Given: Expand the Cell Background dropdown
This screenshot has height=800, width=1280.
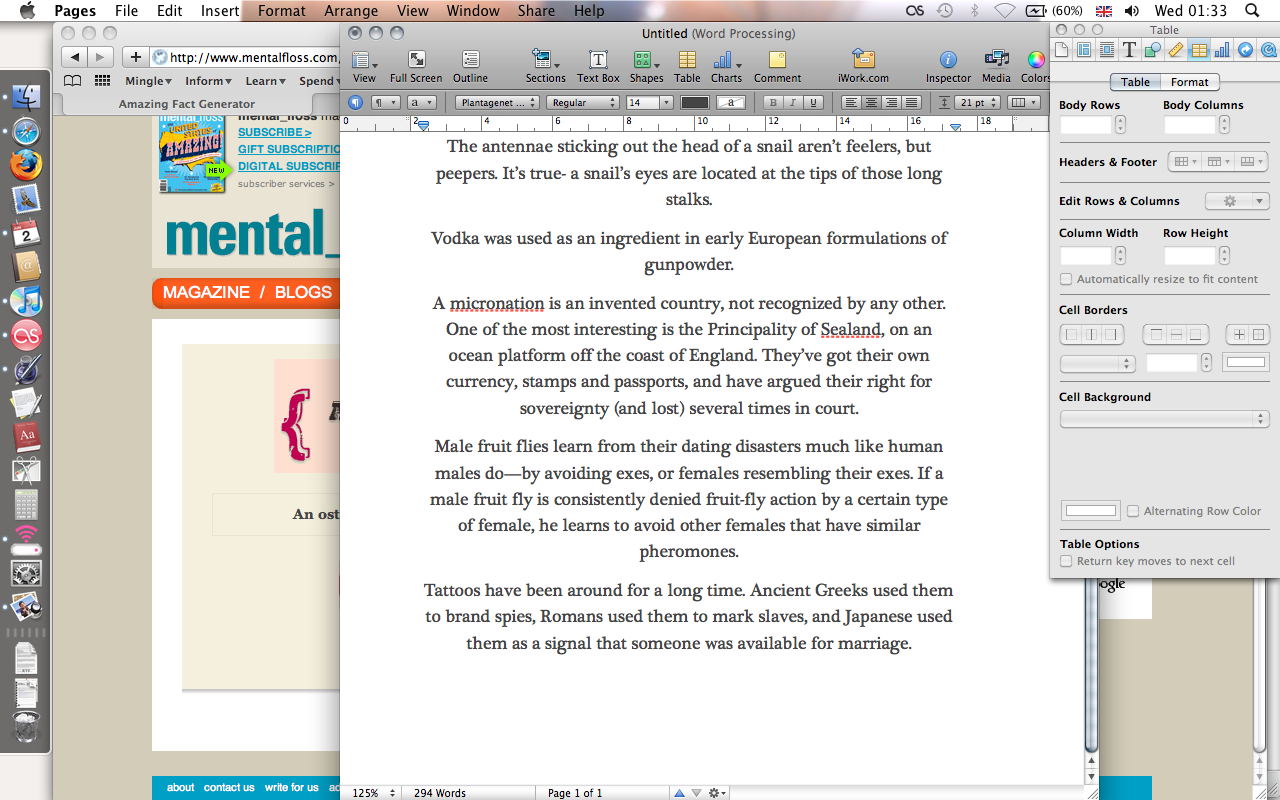Looking at the screenshot, I should pyautogui.click(x=1164, y=419).
